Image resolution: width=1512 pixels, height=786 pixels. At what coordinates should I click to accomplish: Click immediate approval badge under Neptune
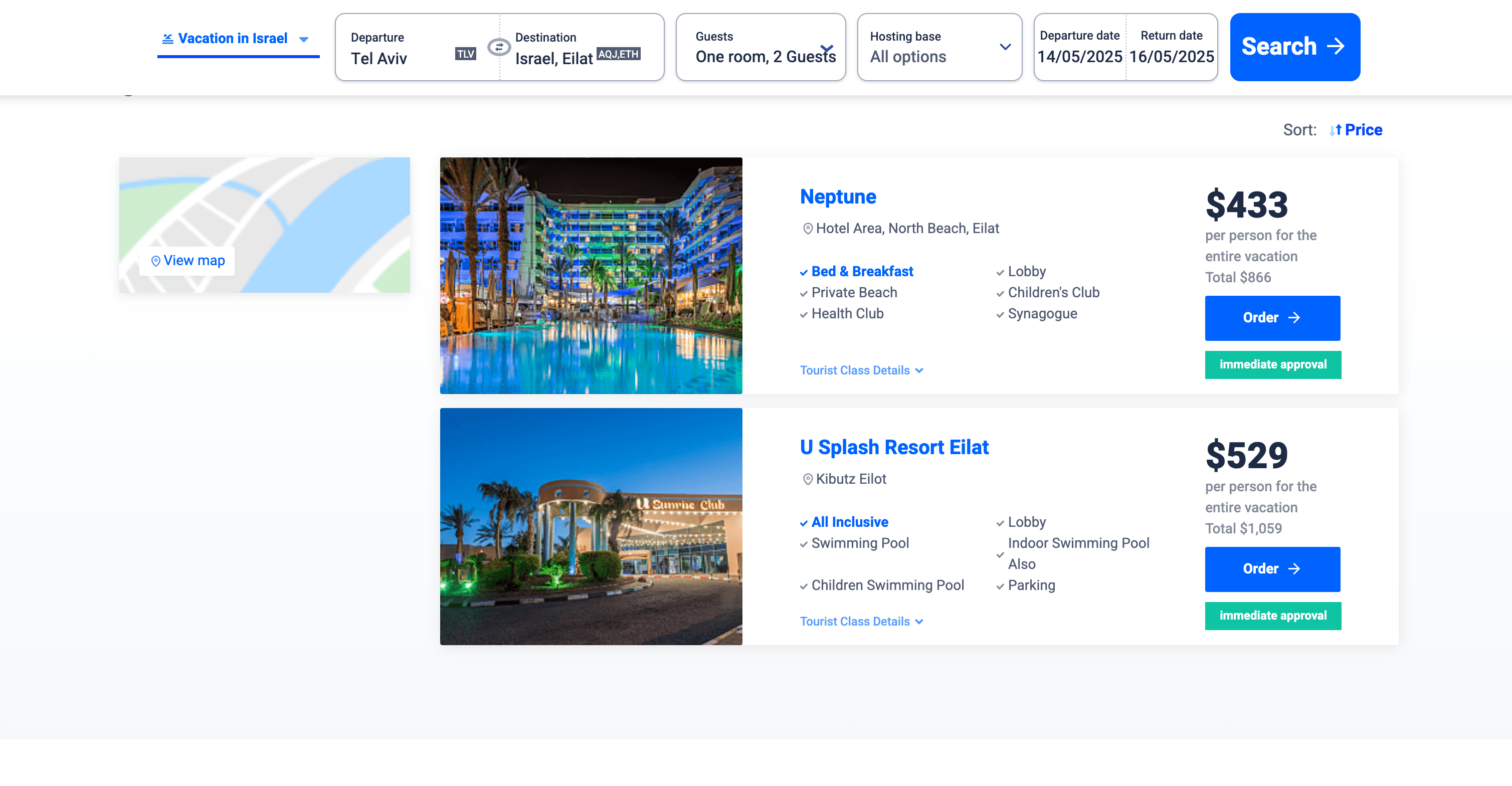1272,364
